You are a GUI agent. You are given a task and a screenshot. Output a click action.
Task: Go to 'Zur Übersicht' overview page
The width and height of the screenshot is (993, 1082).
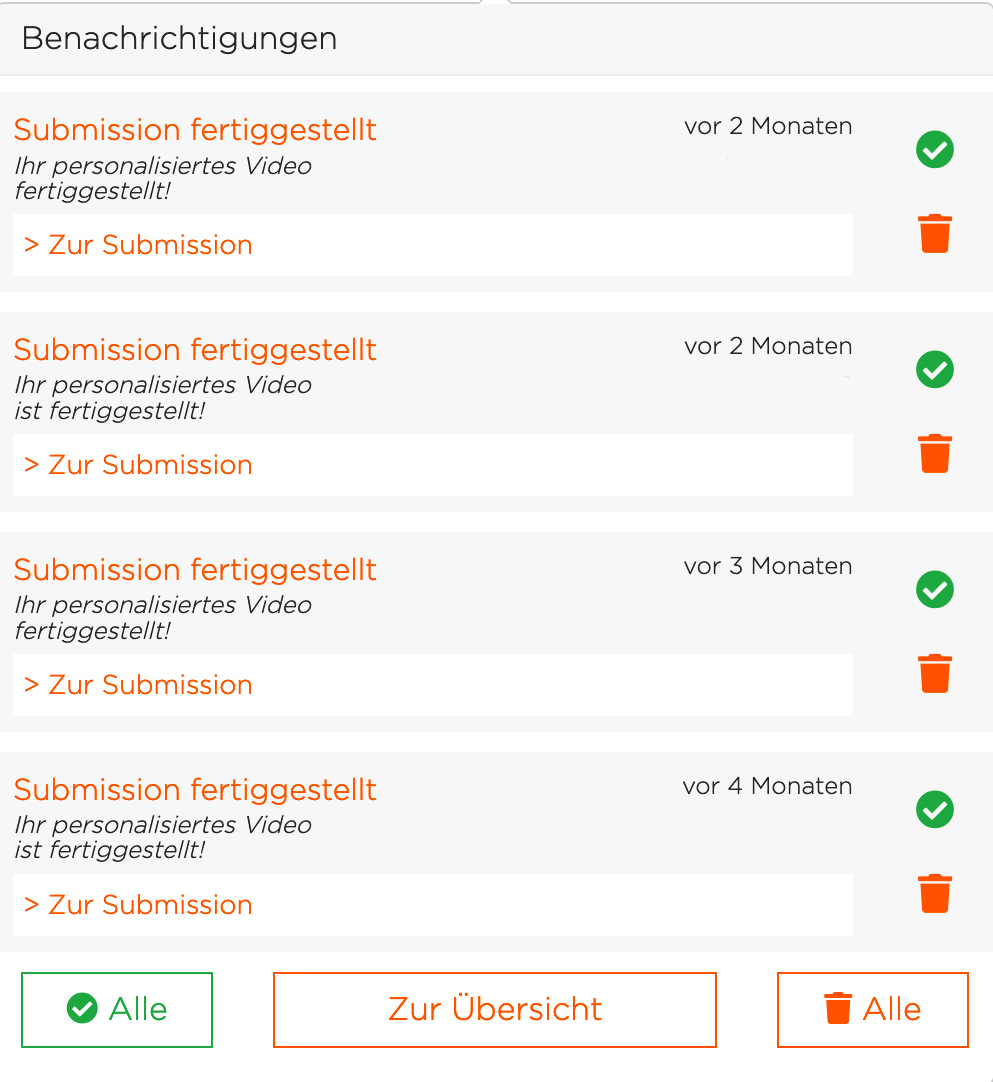(x=495, y=1010)
